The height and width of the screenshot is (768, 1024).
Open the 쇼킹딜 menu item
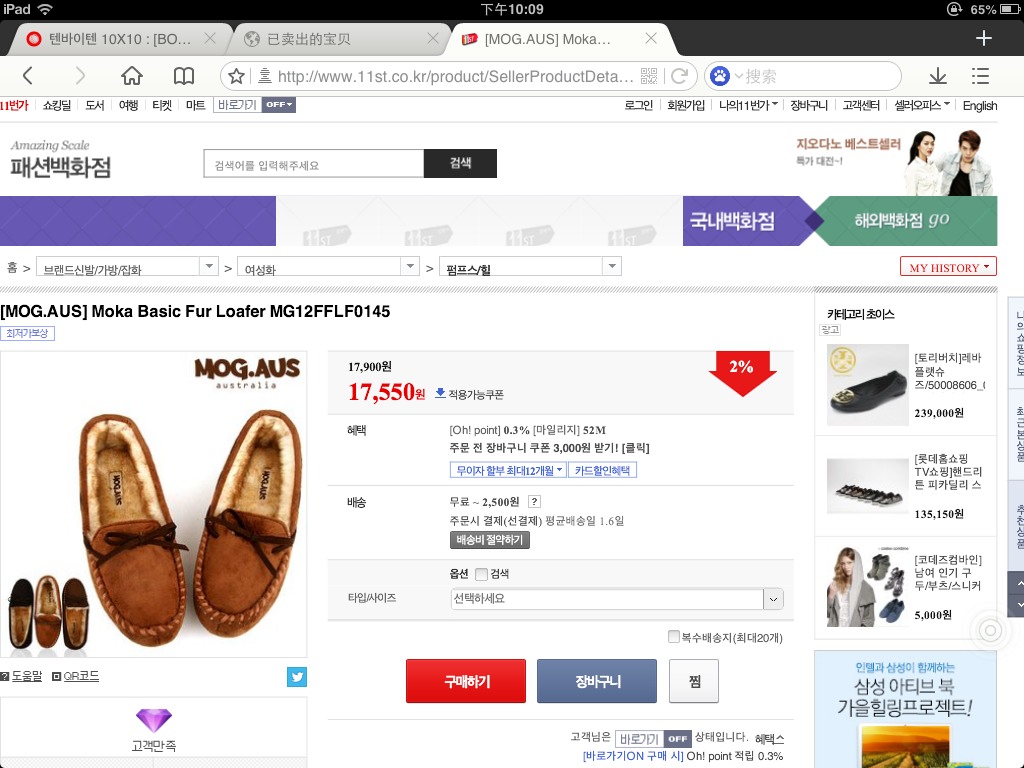pyautogui.click(x=57, y=105)
